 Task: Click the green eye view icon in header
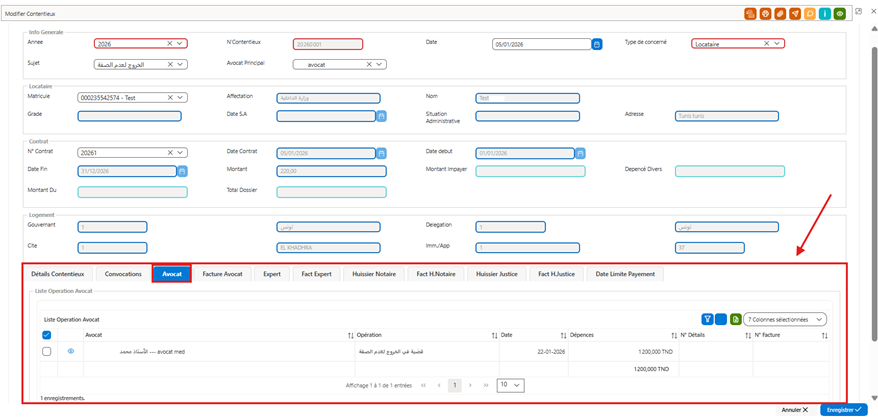pos(839,13)
